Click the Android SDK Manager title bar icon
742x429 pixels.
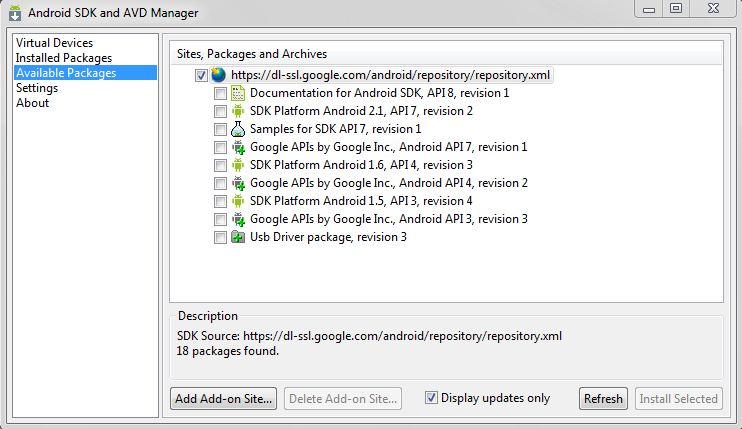click(x=15, y=13)
